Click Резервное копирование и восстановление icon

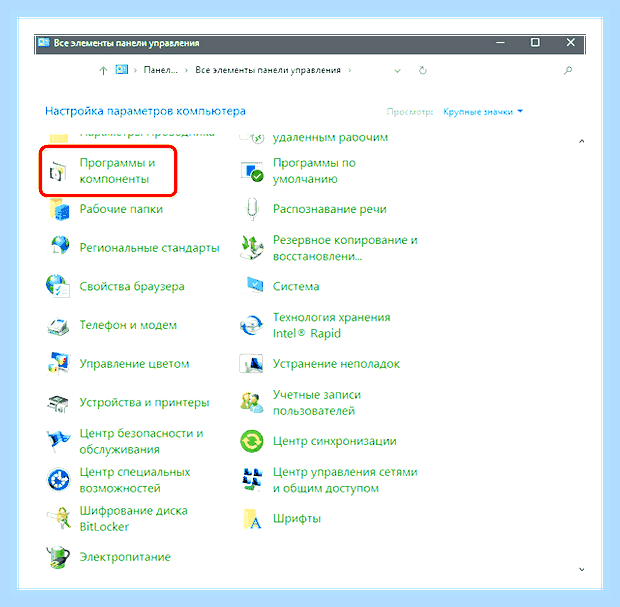[252, 248]
